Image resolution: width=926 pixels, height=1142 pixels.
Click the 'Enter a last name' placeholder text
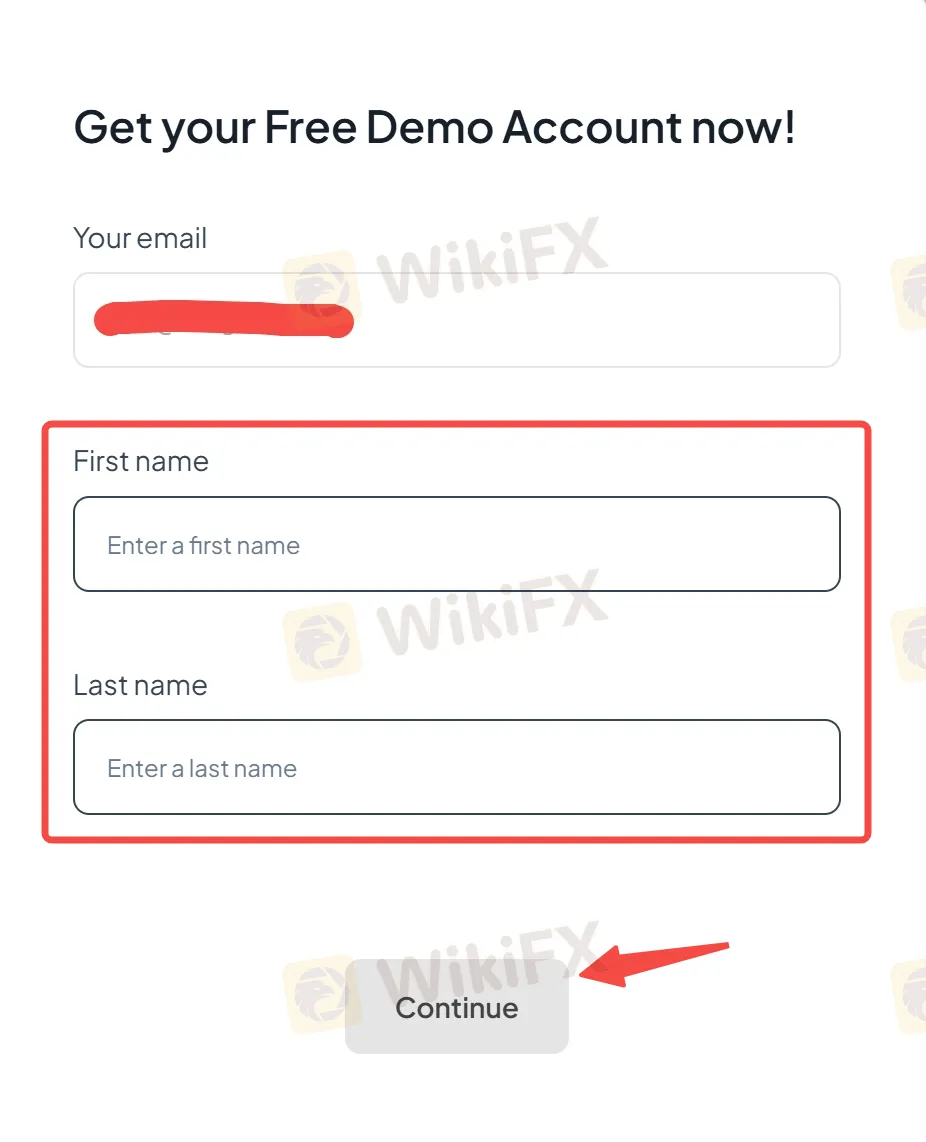click(x=202, y=768)
